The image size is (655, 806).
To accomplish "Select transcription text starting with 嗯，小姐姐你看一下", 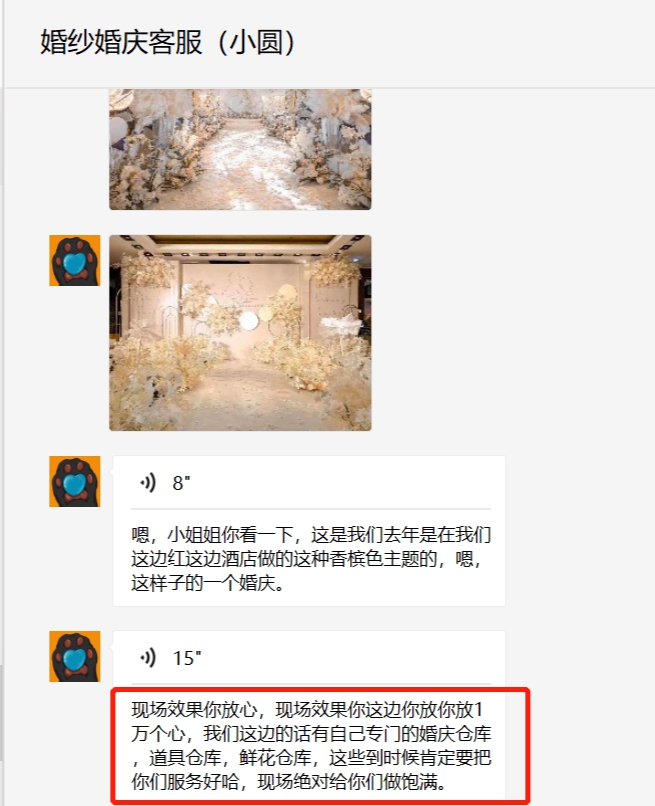I will (x=311, y=559).
